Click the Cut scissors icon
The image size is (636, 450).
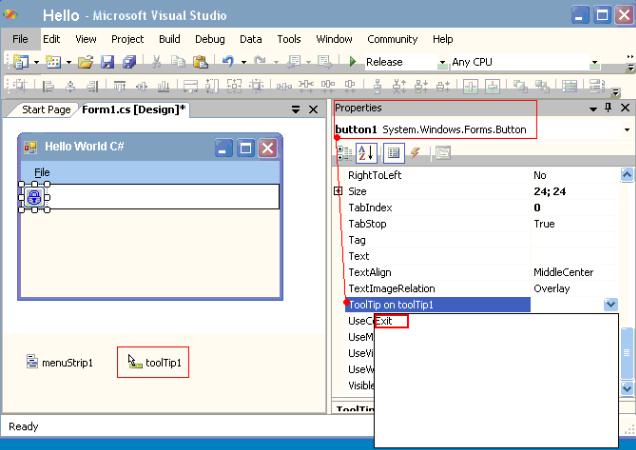156,62
